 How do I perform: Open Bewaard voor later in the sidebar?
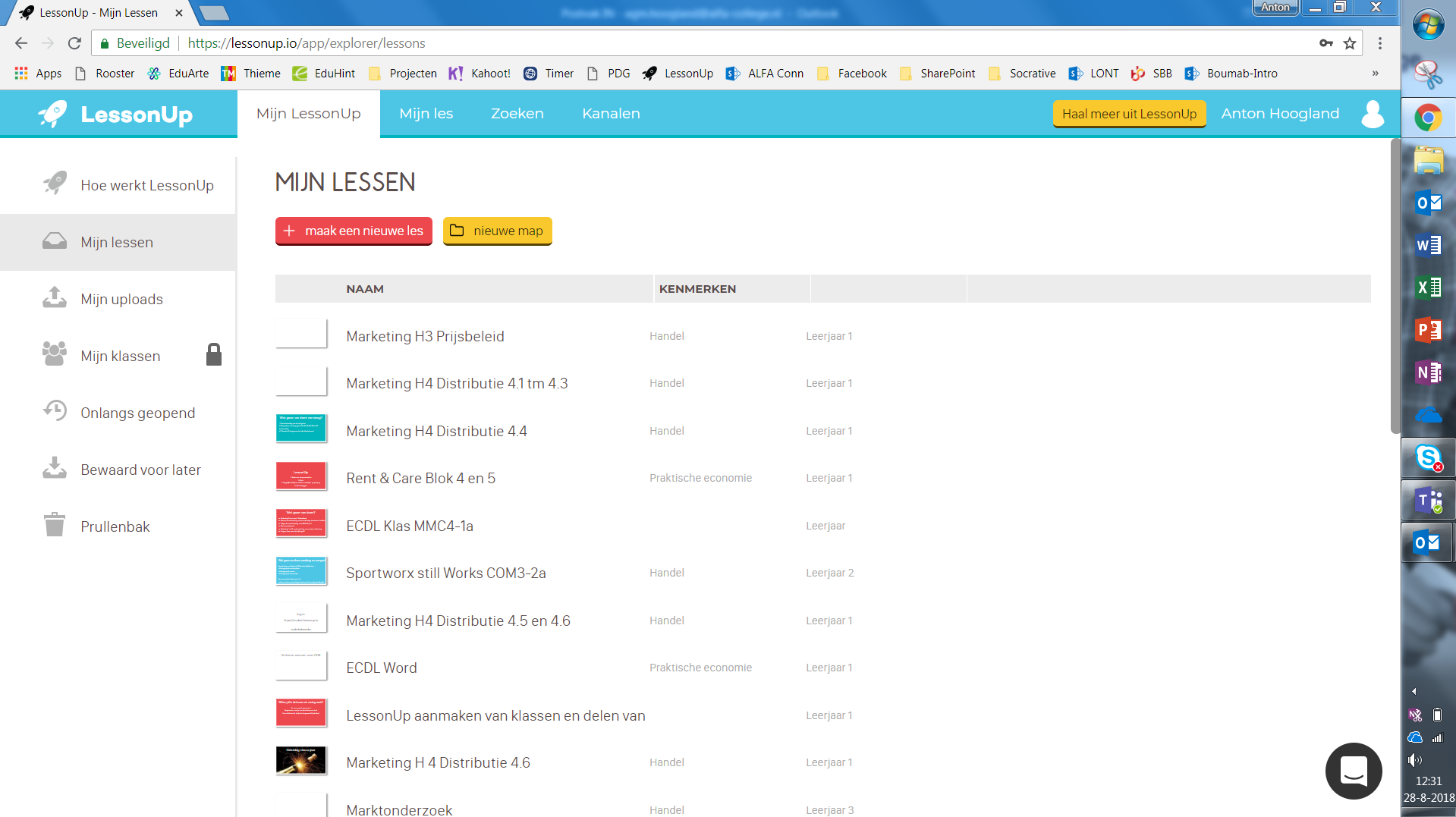140,469
